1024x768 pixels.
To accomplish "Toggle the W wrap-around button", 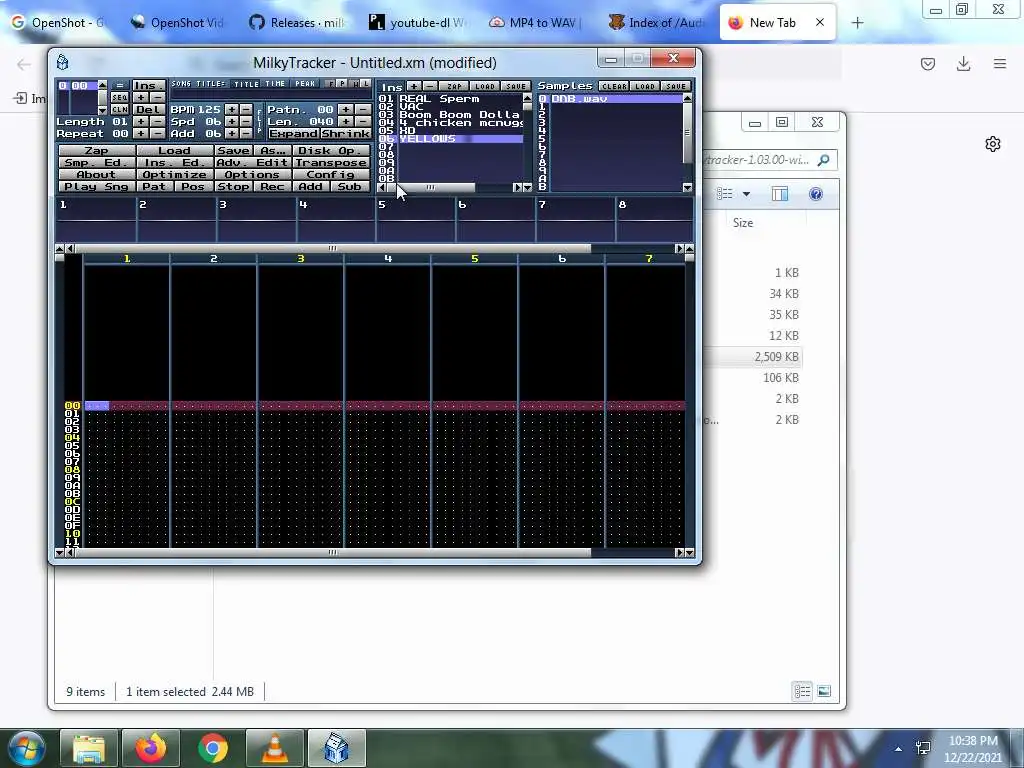I will tap(355, 84).
